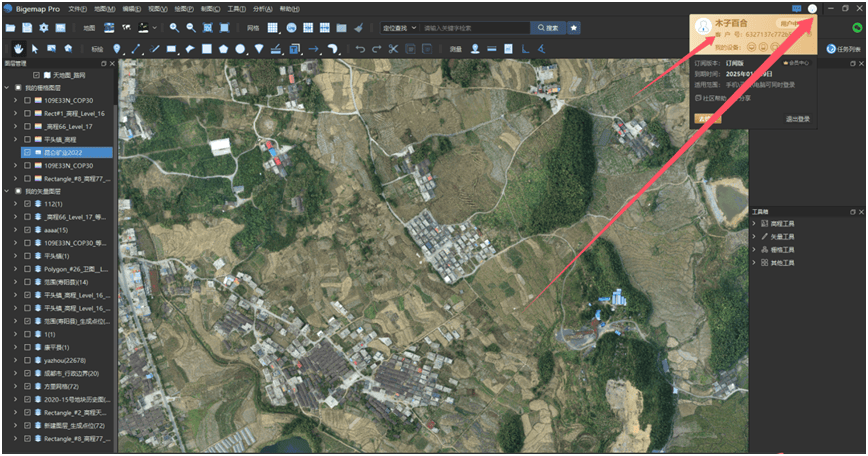Click the scissors cut icon

(x=394, y=49)
